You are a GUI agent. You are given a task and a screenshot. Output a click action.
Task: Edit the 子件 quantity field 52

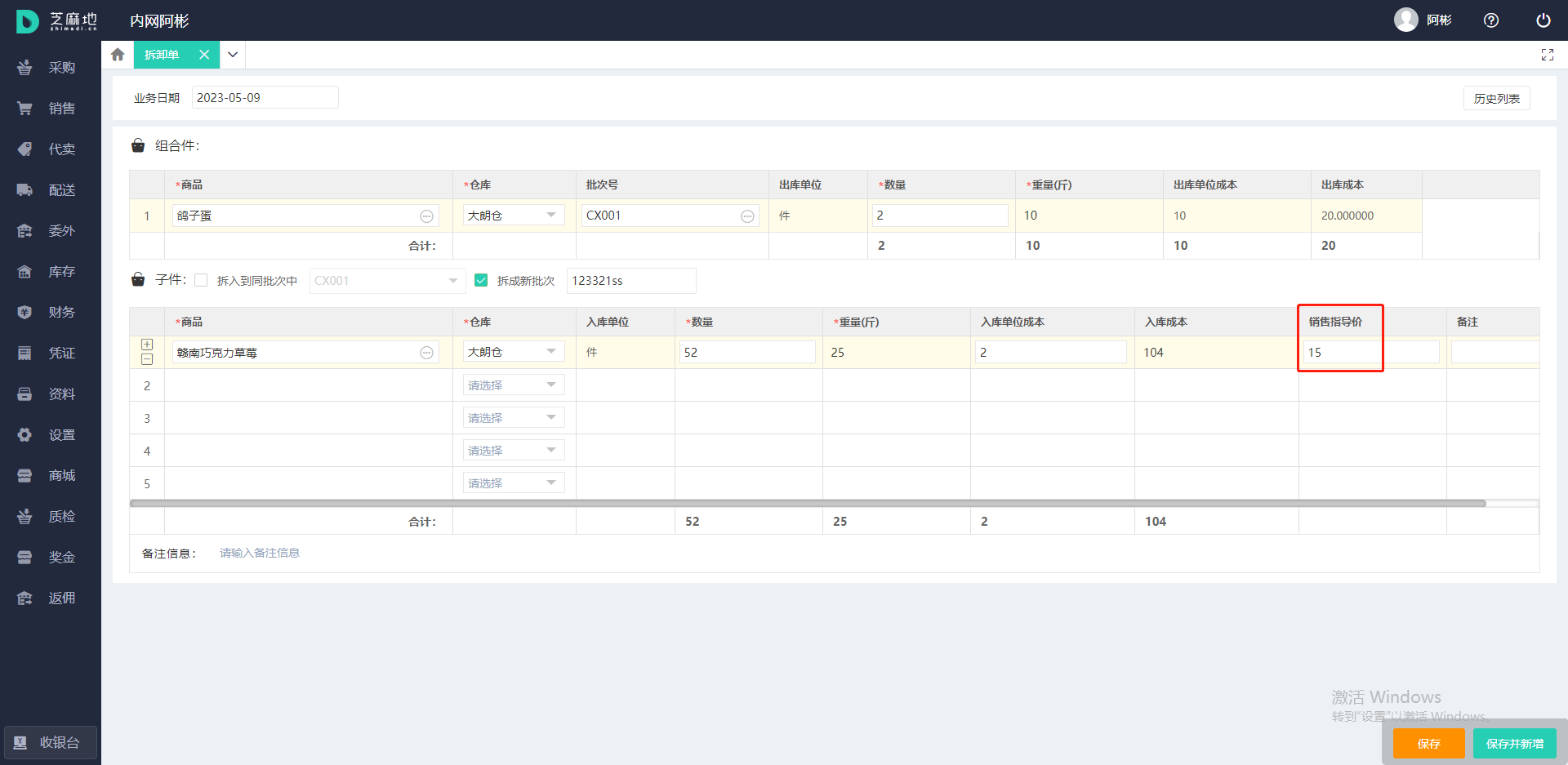(747, 352)
